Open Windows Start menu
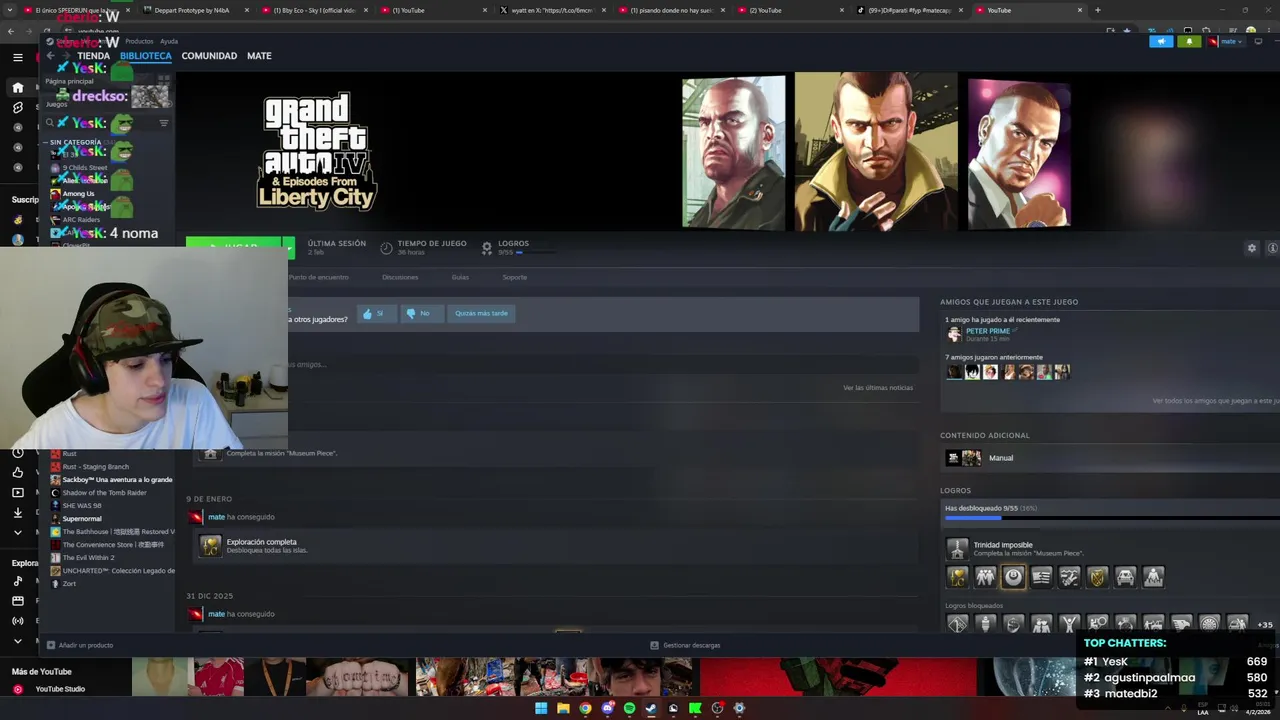This screenshot has width=1280, height=720. pos(541,708)
